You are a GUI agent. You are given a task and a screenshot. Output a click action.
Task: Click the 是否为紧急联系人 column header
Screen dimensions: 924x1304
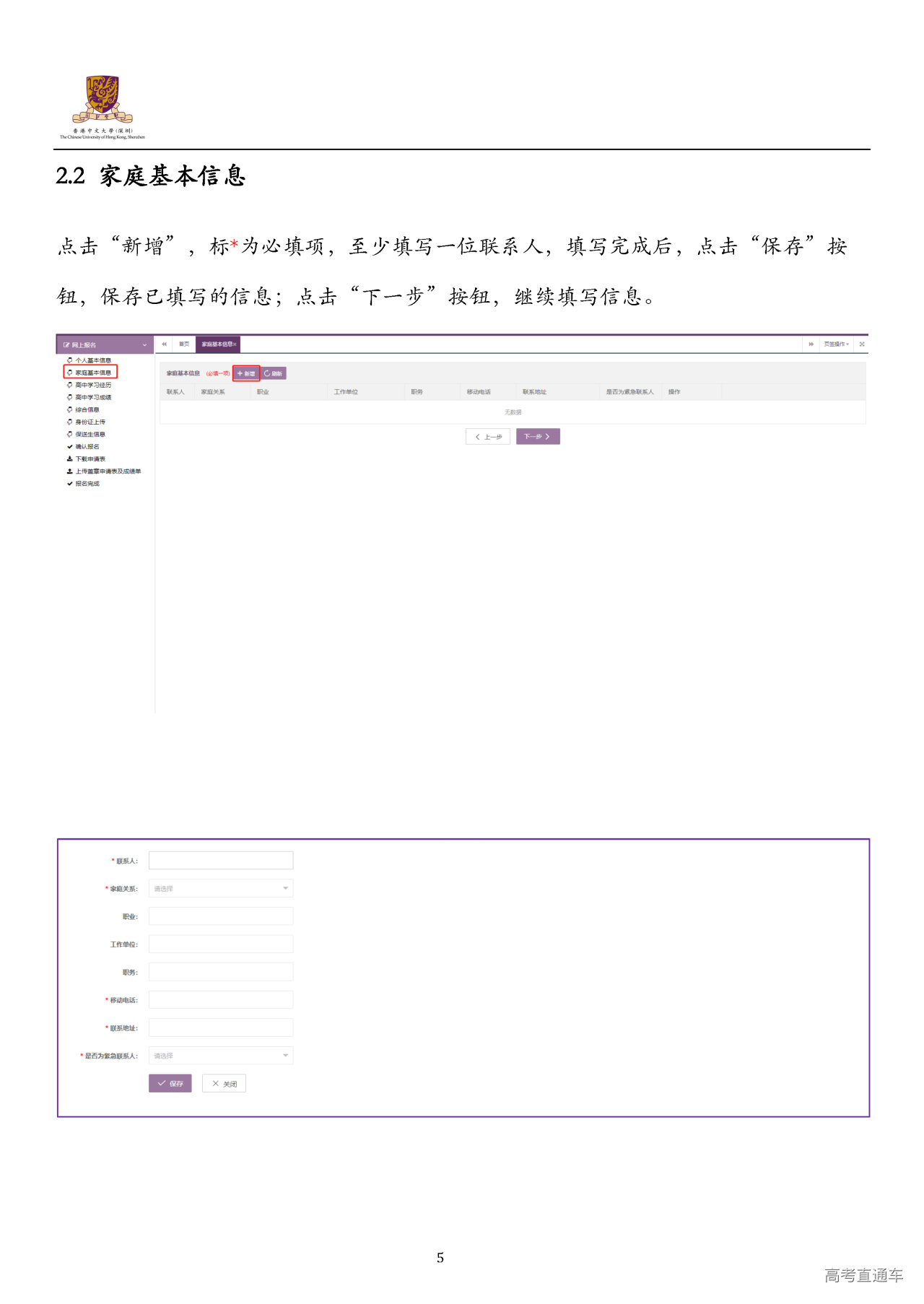tap(629, 392)
